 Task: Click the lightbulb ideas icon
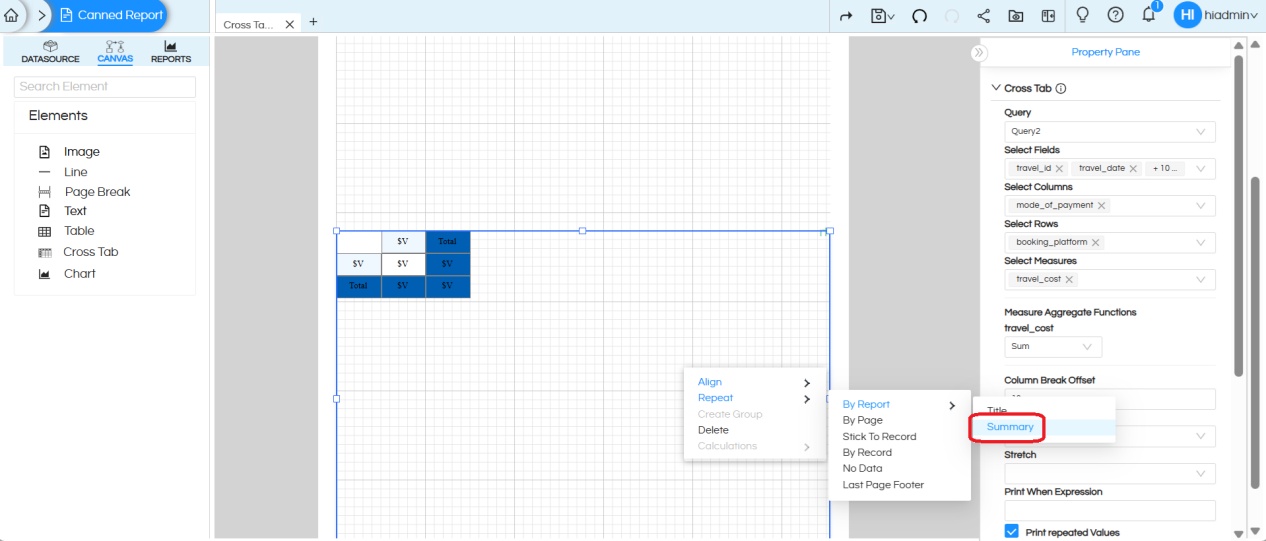[1082, 15]
